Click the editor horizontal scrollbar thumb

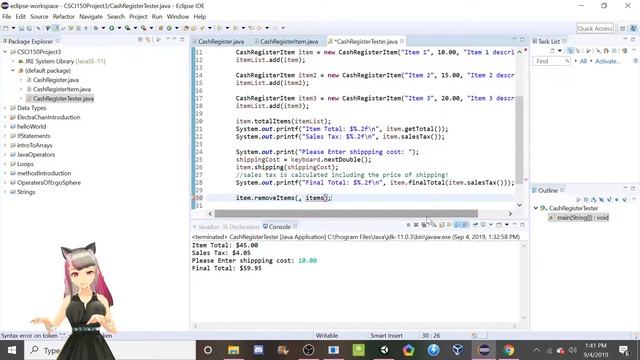346,213
